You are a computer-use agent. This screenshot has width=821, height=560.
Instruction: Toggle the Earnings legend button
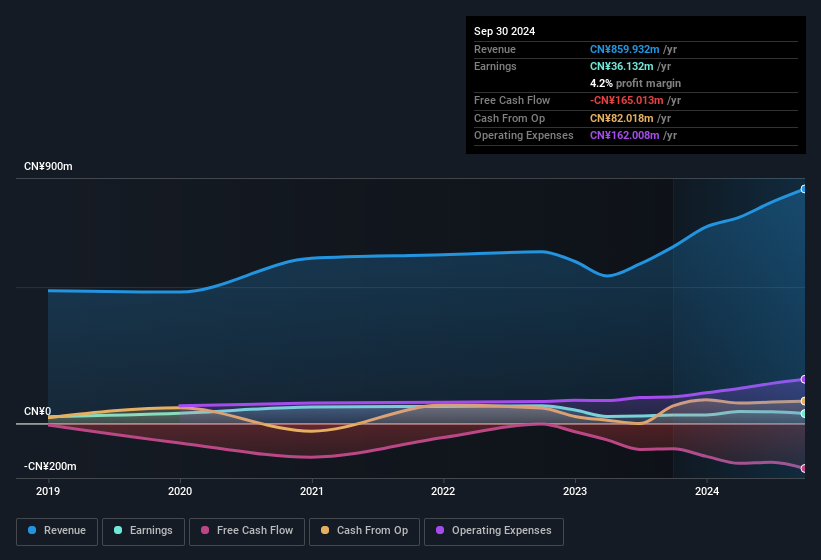tap(143, 531)
